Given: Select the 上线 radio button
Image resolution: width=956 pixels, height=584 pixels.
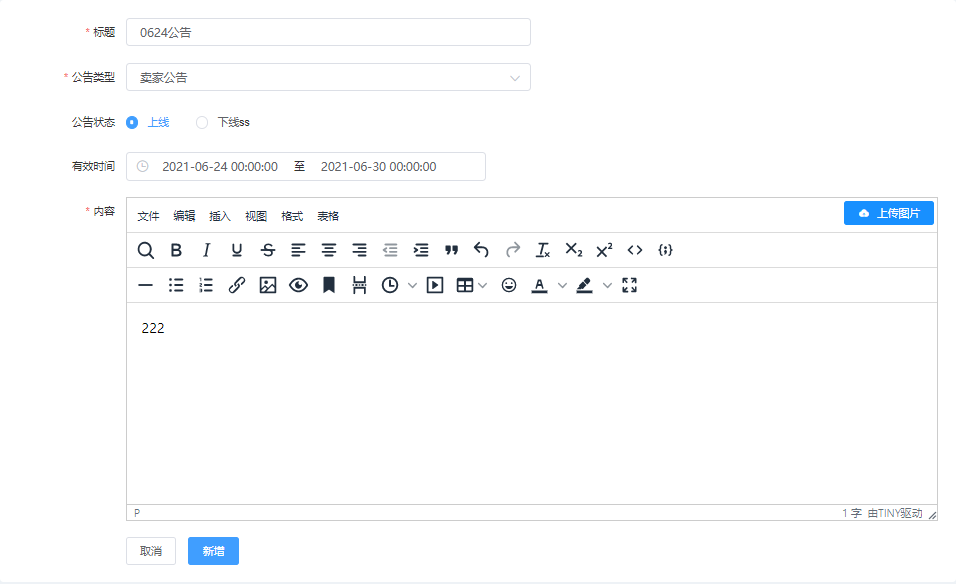Looking at the screenshot, I should 132,122.
